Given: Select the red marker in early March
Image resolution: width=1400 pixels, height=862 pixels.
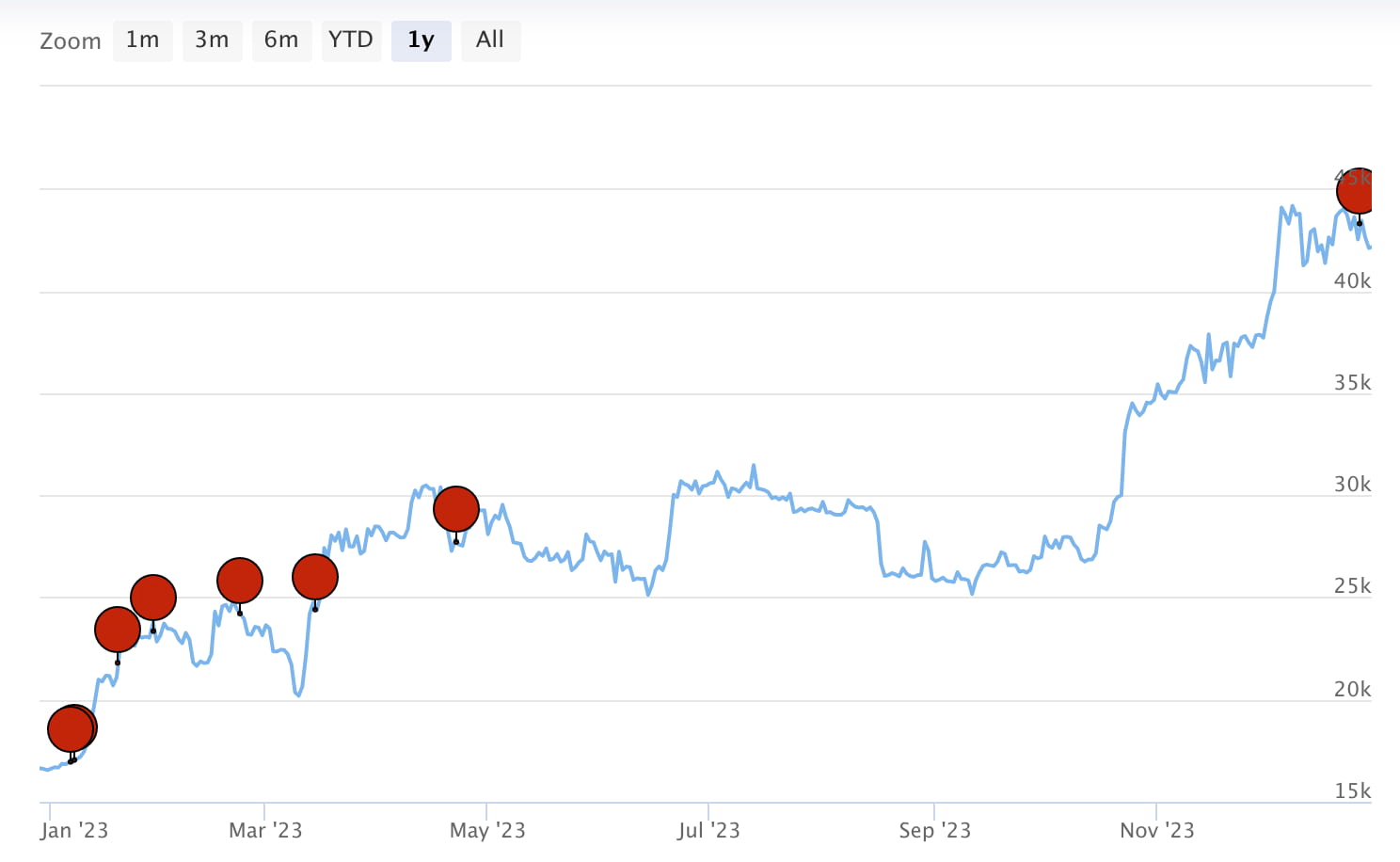Looking at the screenshot, I should pyautogui.click(x=240, y=580).
